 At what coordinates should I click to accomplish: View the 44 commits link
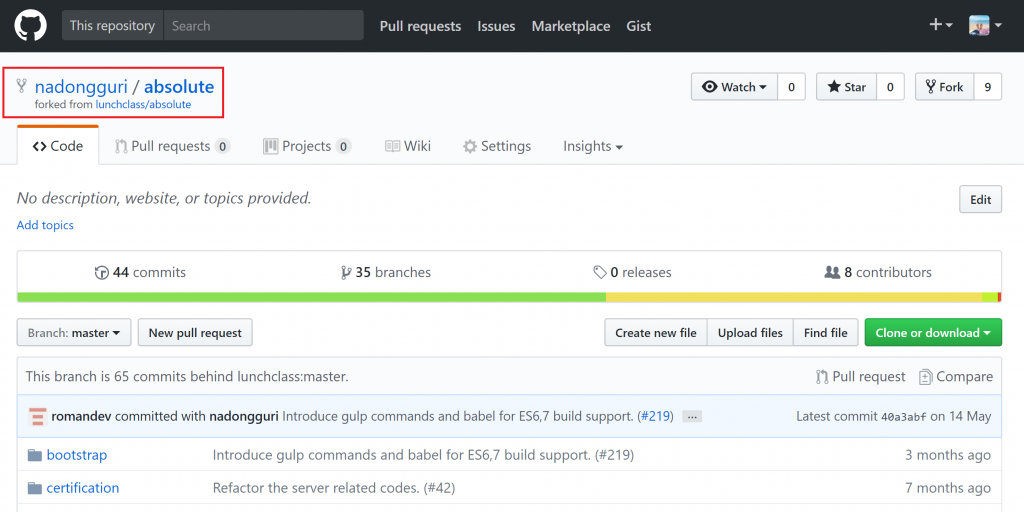point(140,272)
